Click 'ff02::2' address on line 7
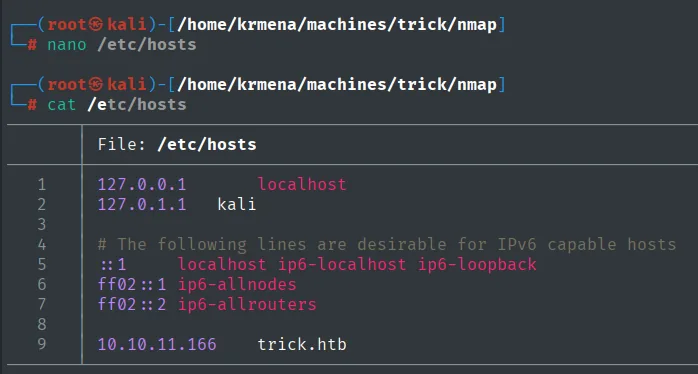Viewport: 698px width, 374px height. [x=132, y=305]
